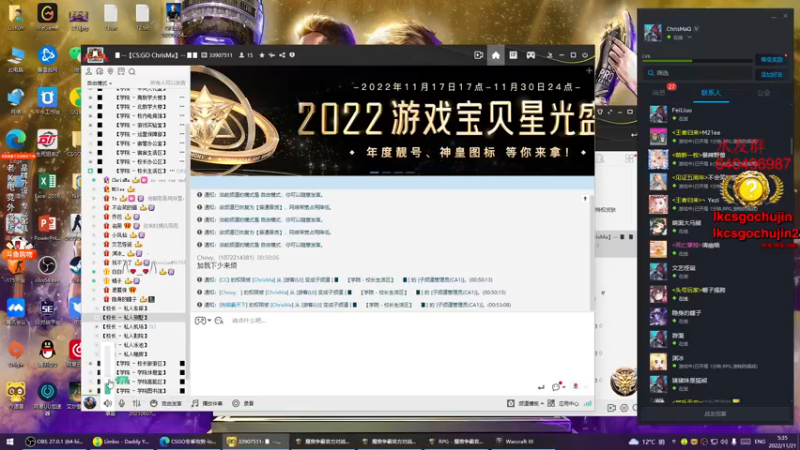Open OBS 27.0.1 from the taskbar
Screen dimensions: 800x450
55,441
